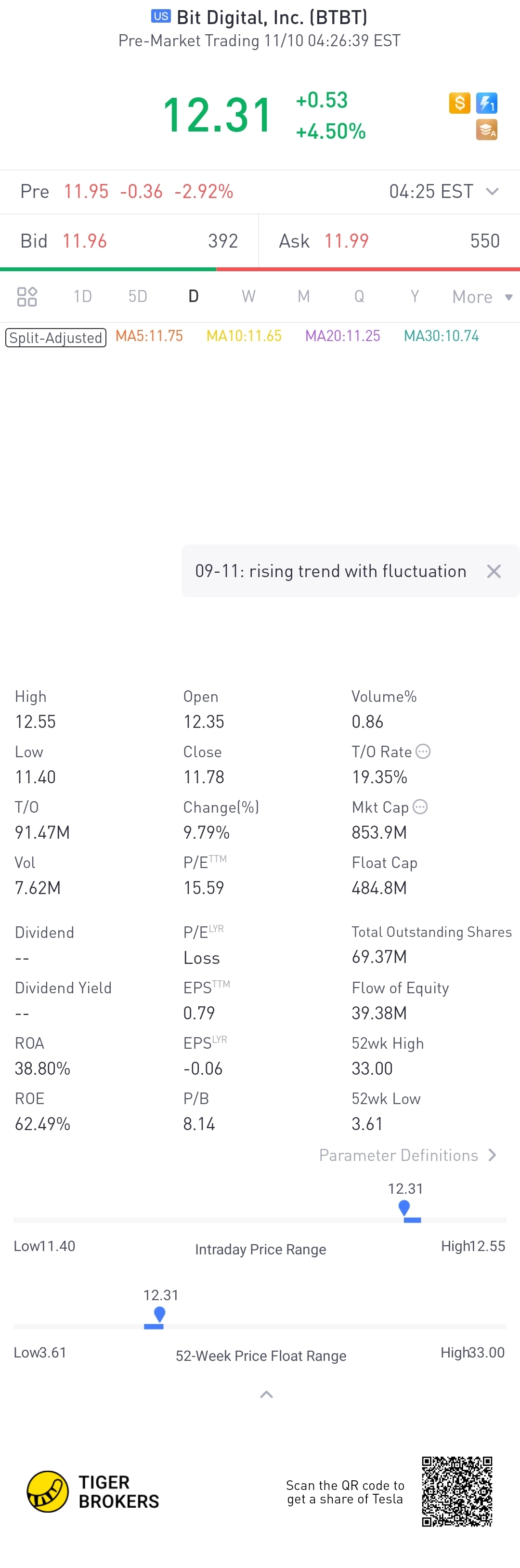Open the More timeframes dropdown
This screenshot has width=520, height=1568.
pyautogui.click(x=482, y=297)
